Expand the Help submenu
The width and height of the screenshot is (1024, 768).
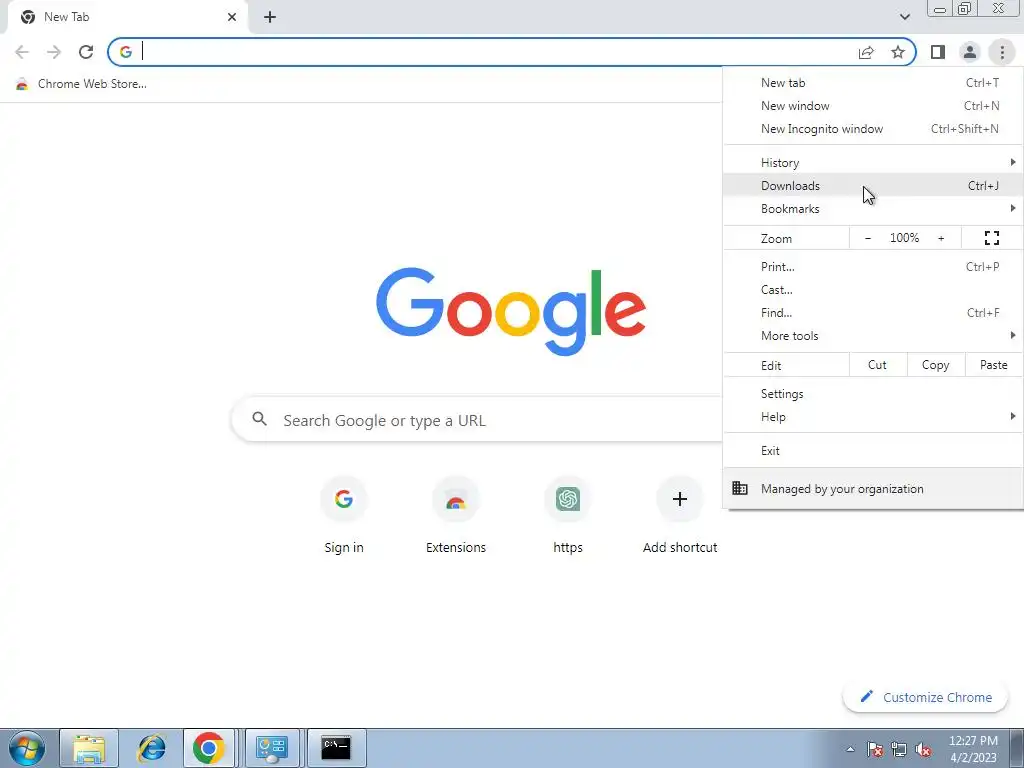[x=873, y=417]
